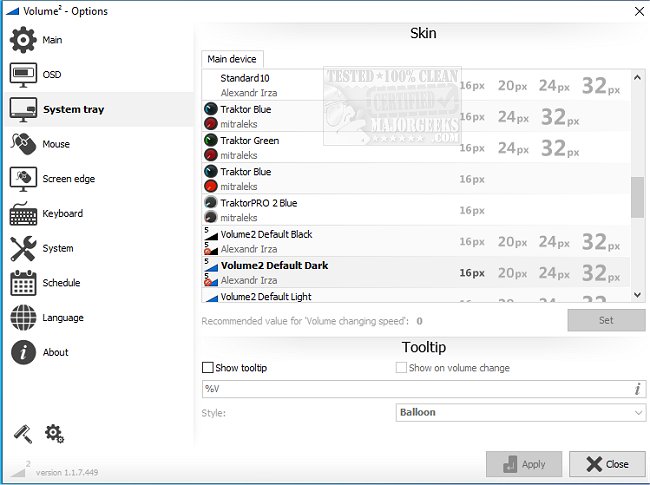Click the System wrench-and-screwdriver icon
This screenshot has height=485, width=650.
coord(23,248)
